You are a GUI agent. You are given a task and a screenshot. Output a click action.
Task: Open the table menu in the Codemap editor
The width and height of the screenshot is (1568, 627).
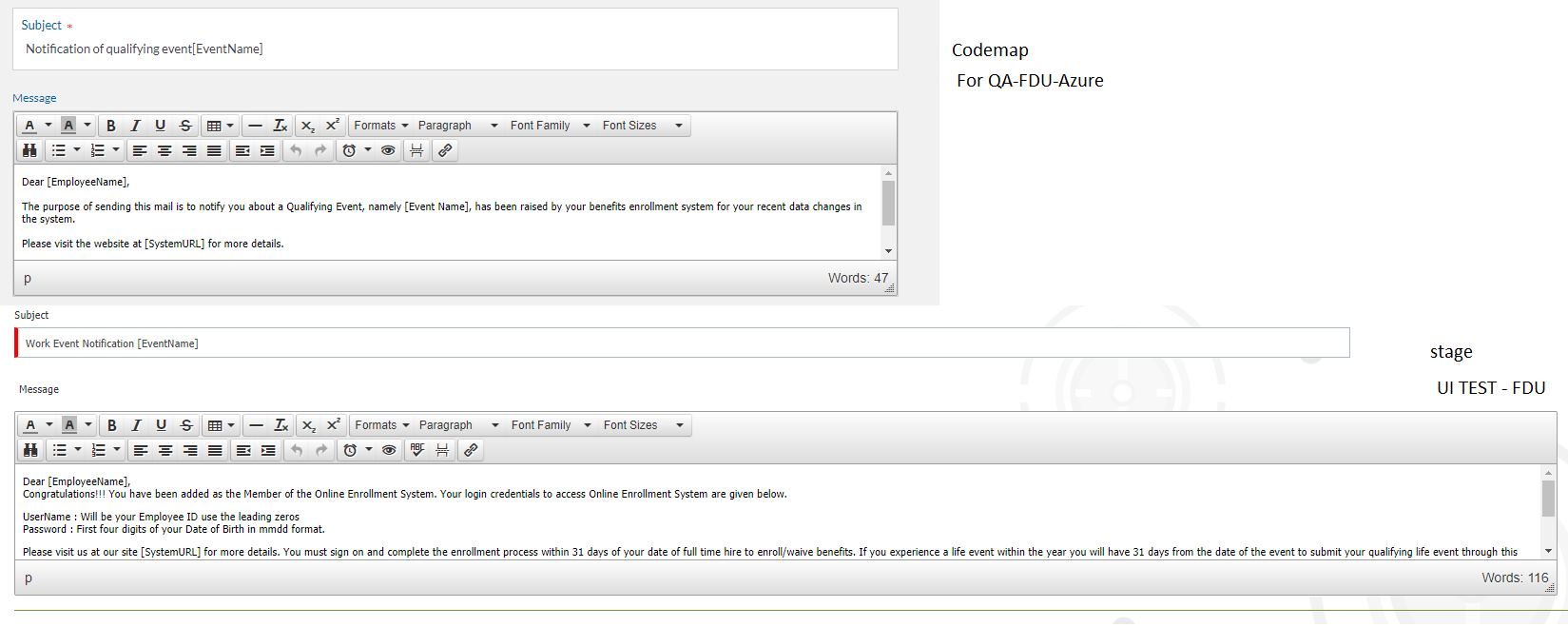click(x=220, y=126)
